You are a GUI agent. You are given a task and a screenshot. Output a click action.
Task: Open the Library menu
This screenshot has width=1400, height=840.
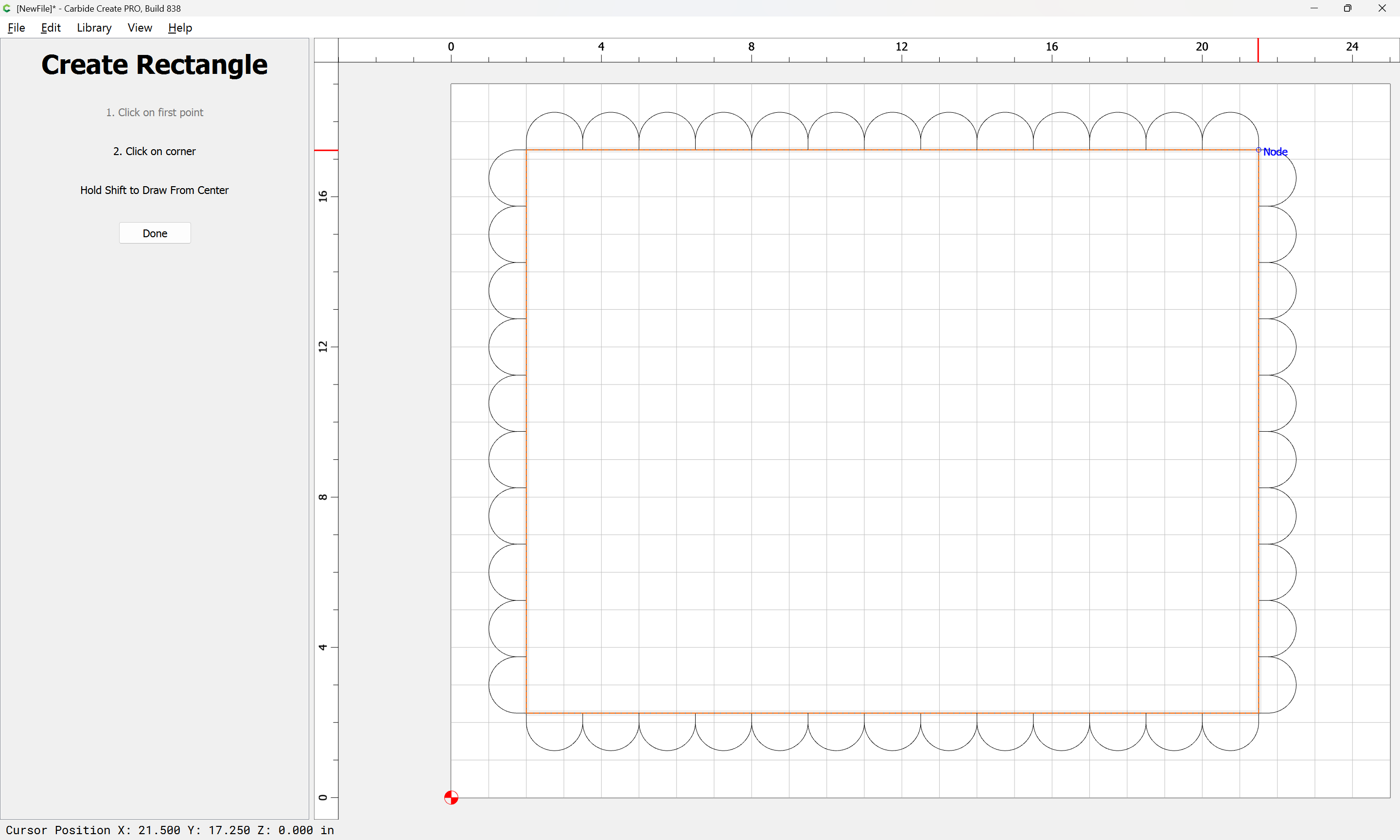[94, 28]
